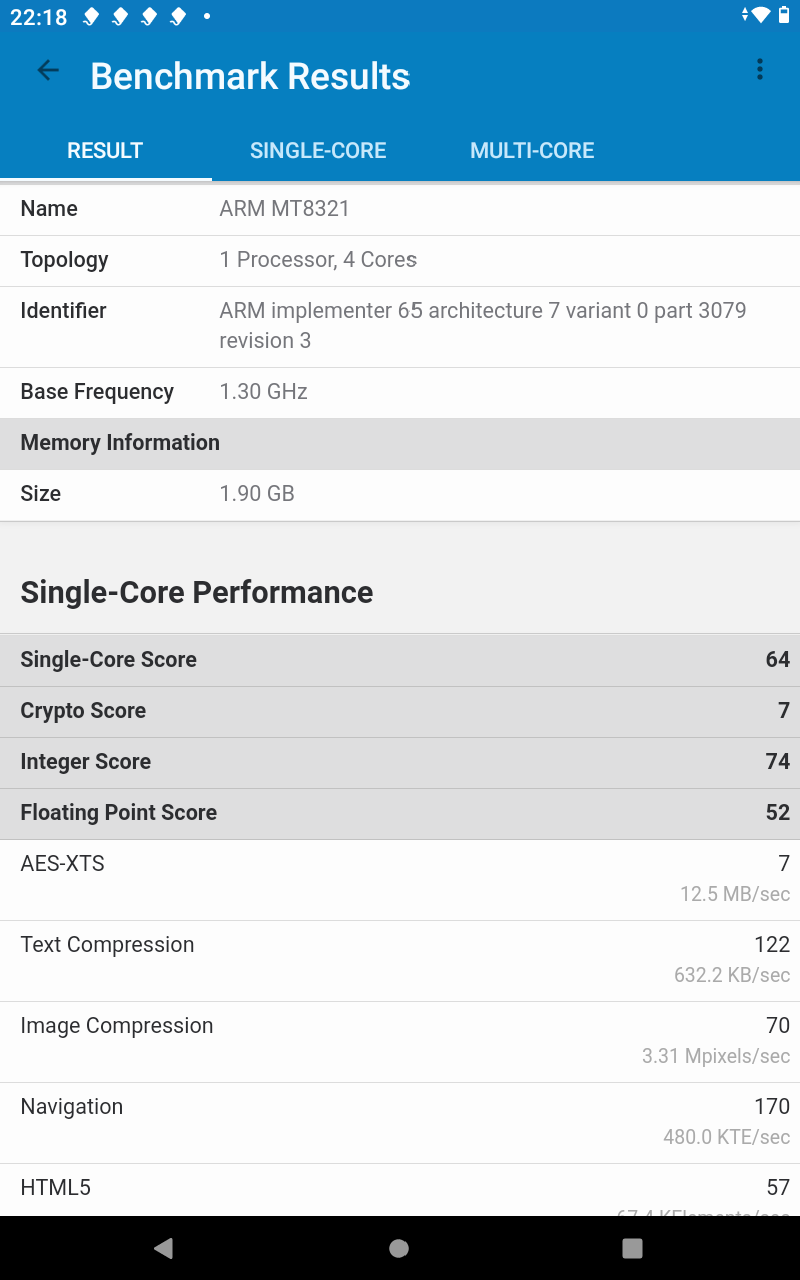Switch to the MULTI-CORE tab

pos(532,151)
